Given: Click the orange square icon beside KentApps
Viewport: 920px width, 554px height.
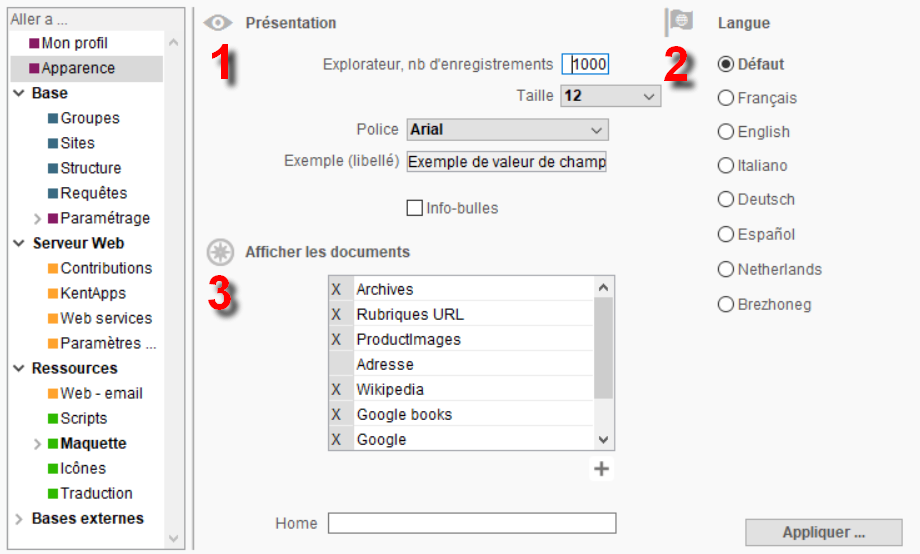Looking at the screenshot, I should coord(53,293).
